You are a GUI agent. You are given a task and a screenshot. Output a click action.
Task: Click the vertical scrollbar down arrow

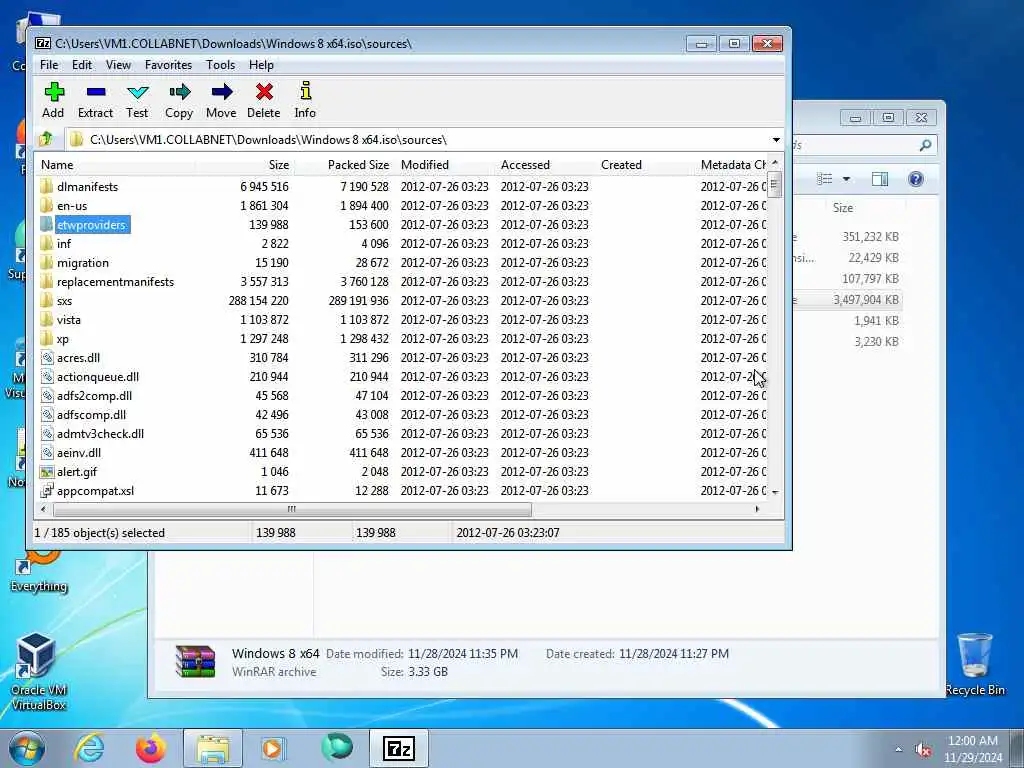pos(775,492)
